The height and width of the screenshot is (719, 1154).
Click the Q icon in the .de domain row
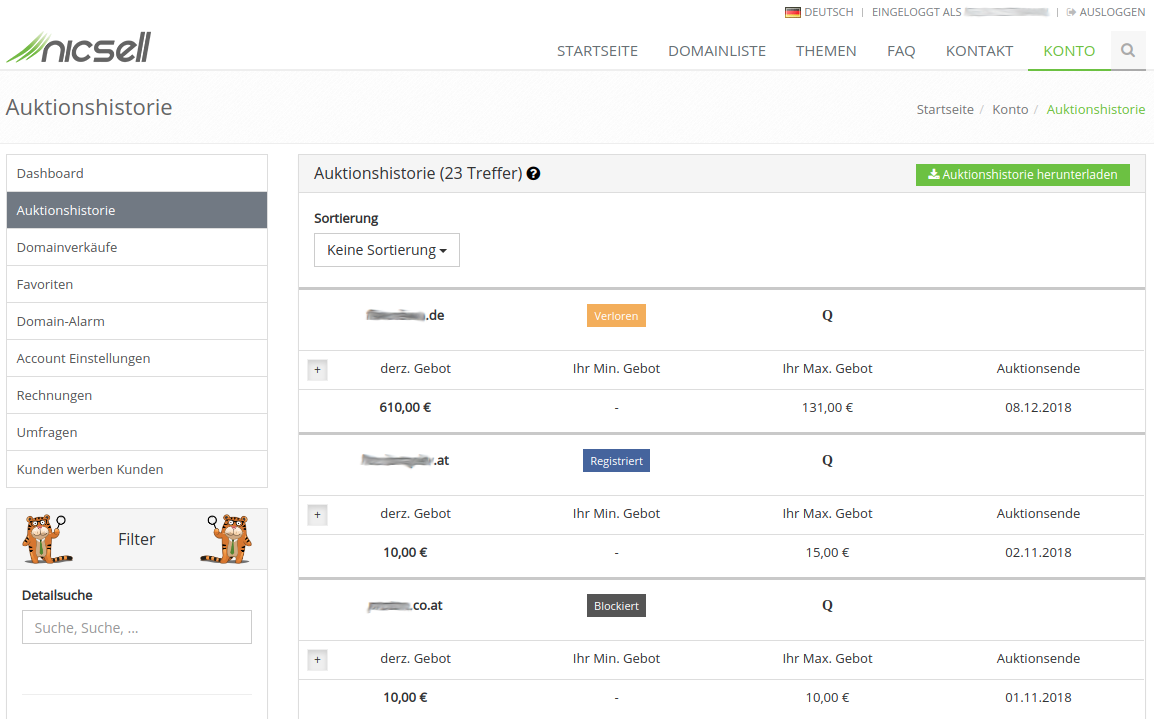click(827, 316)
